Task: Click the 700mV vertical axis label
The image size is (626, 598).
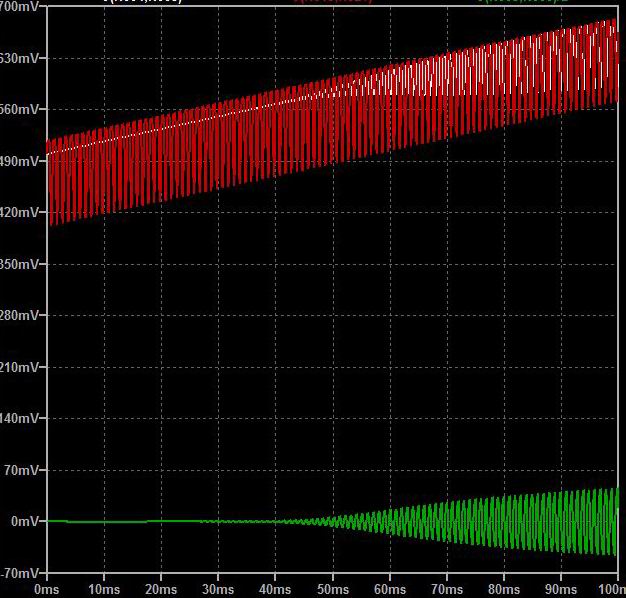Action: coord(20,6)
